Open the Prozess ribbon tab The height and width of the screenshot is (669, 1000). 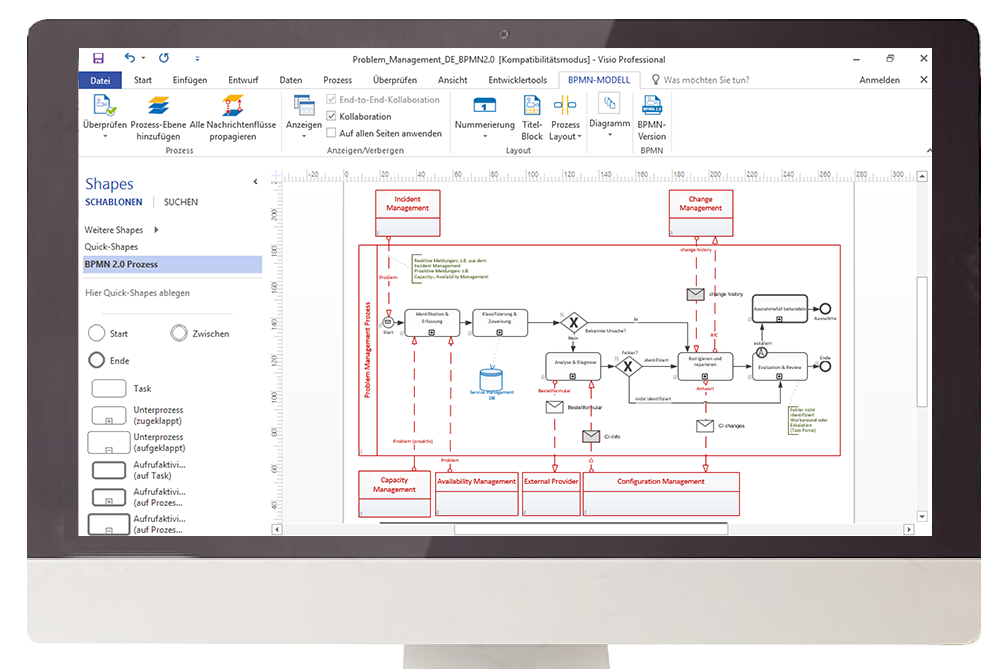click(337, 80)
